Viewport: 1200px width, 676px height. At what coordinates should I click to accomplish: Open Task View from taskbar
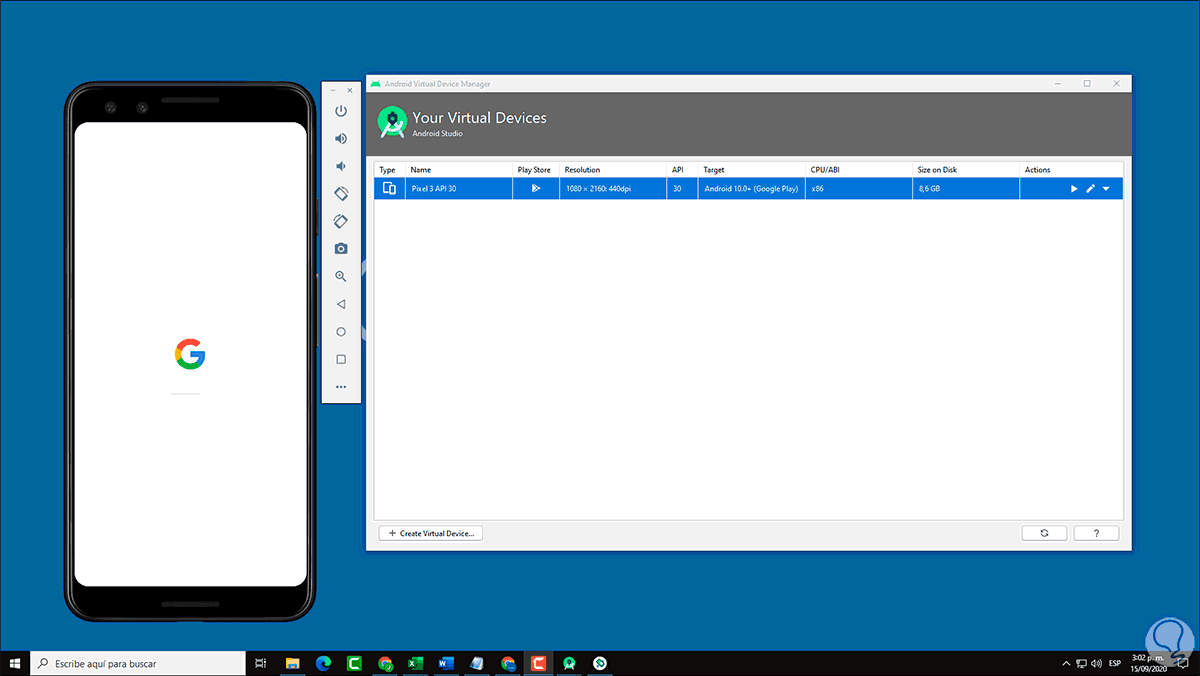[x=260, y=662]
